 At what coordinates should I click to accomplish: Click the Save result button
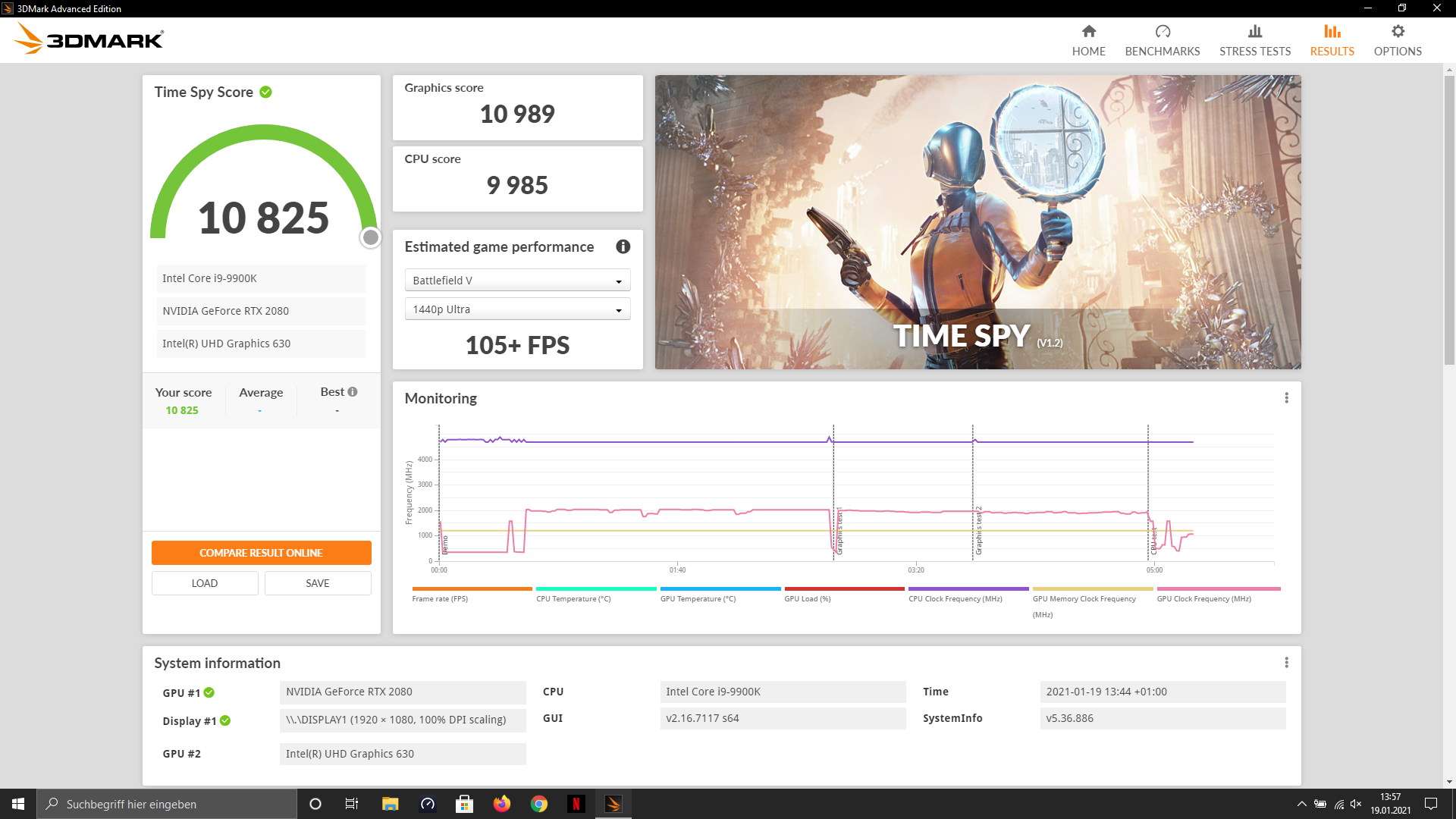pyautogui.click(x=318, y=583)
